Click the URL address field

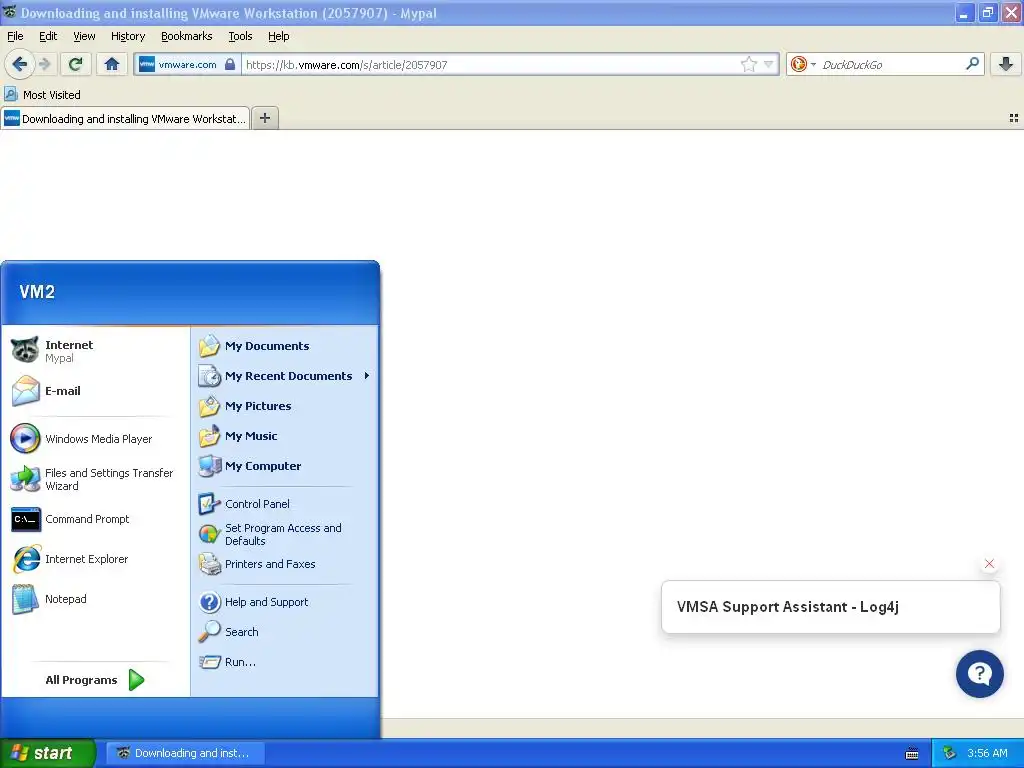[x=490, y=64]
